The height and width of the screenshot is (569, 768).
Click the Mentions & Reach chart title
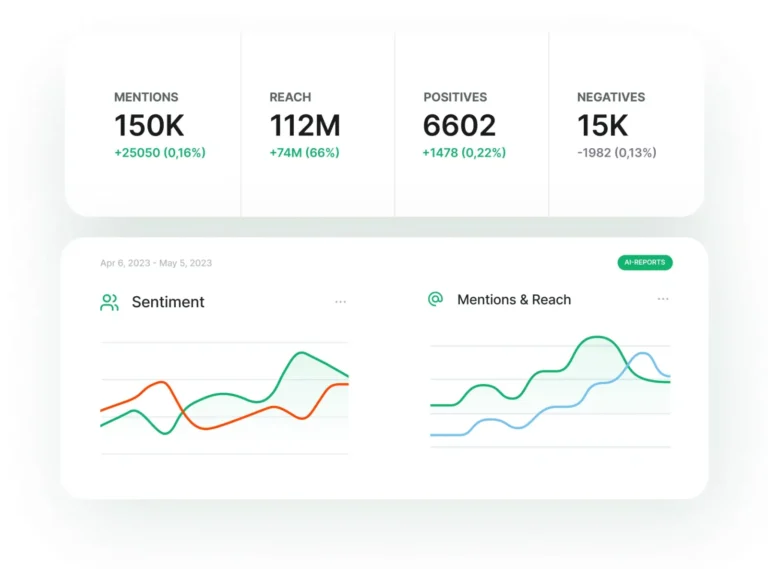[x=514, y=299]
